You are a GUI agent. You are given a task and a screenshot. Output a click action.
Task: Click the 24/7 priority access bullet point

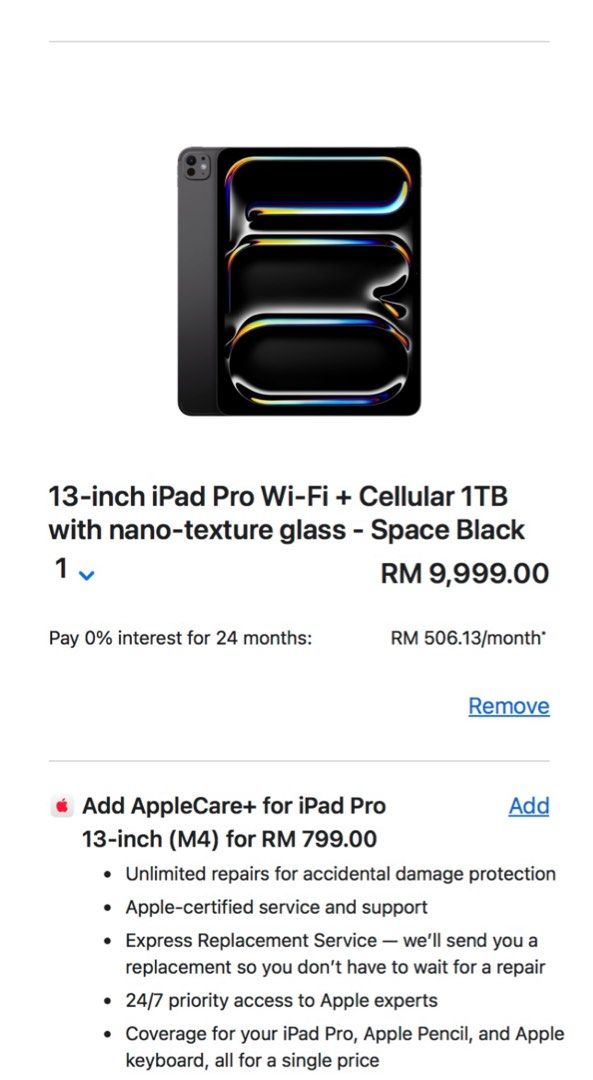click(x=282, y=999)
